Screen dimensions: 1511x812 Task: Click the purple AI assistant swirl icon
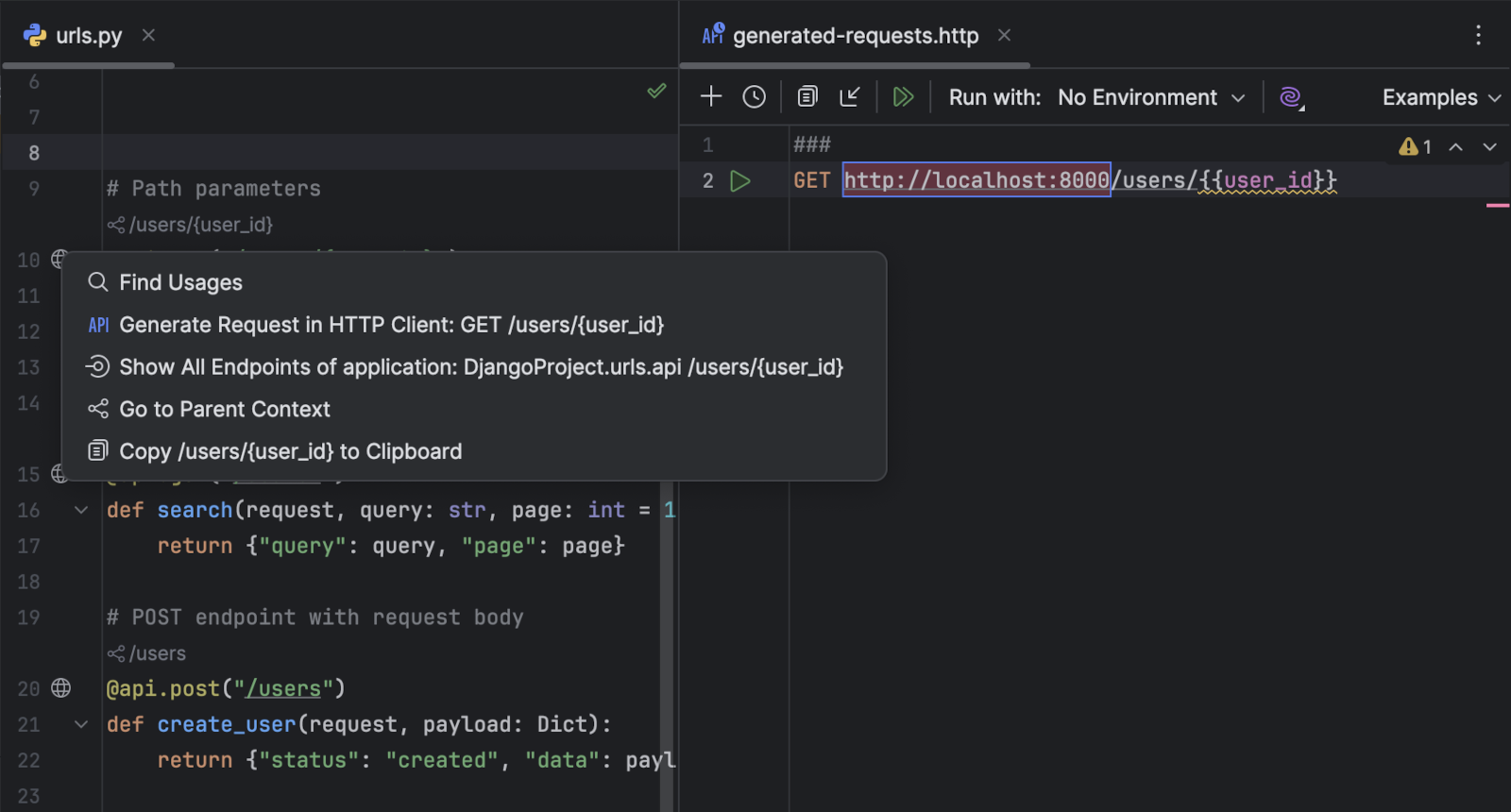1290,97
